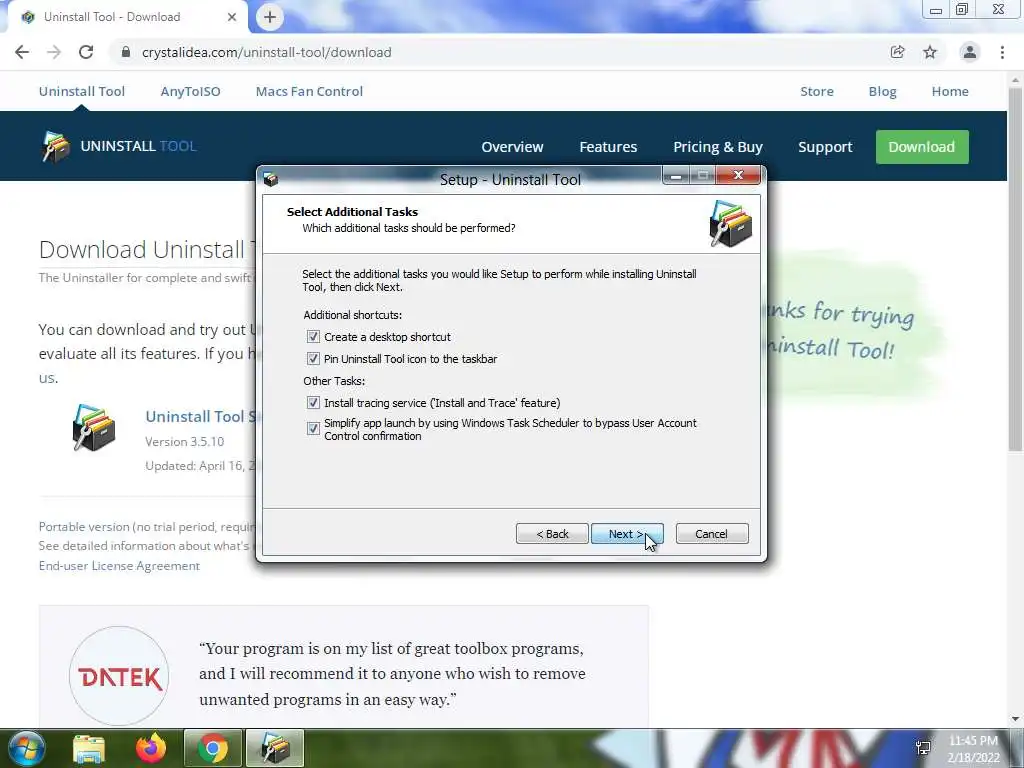This screenshot has height=768, width=1024.
Task: Open a new browser tab
Action: point(270,17)
